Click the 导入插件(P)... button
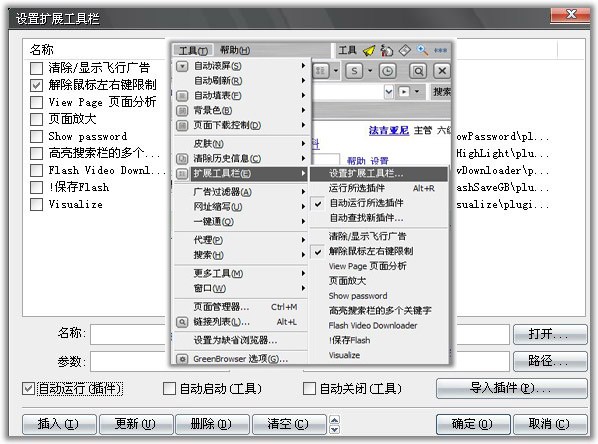 pyautogui.click(x=511, y=388)
